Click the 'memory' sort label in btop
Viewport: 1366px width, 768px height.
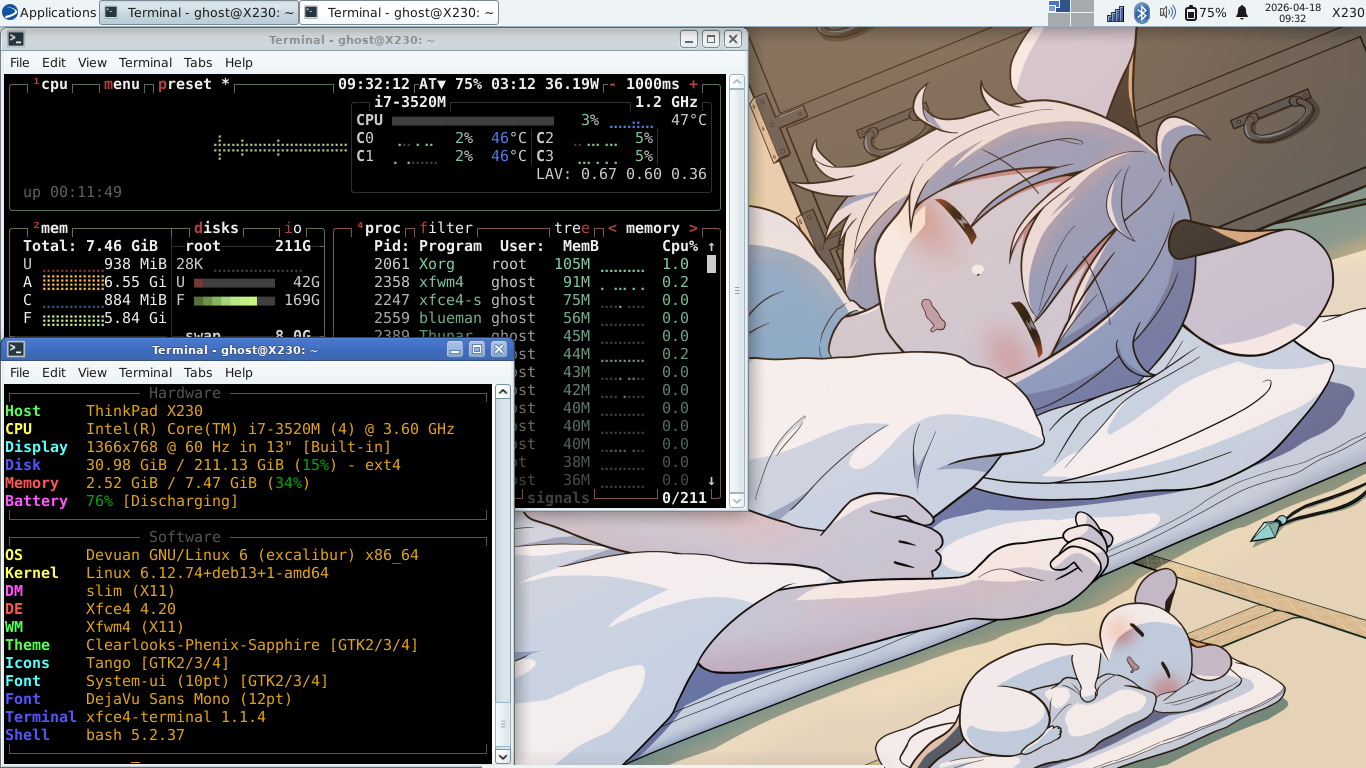click(653, 228)
